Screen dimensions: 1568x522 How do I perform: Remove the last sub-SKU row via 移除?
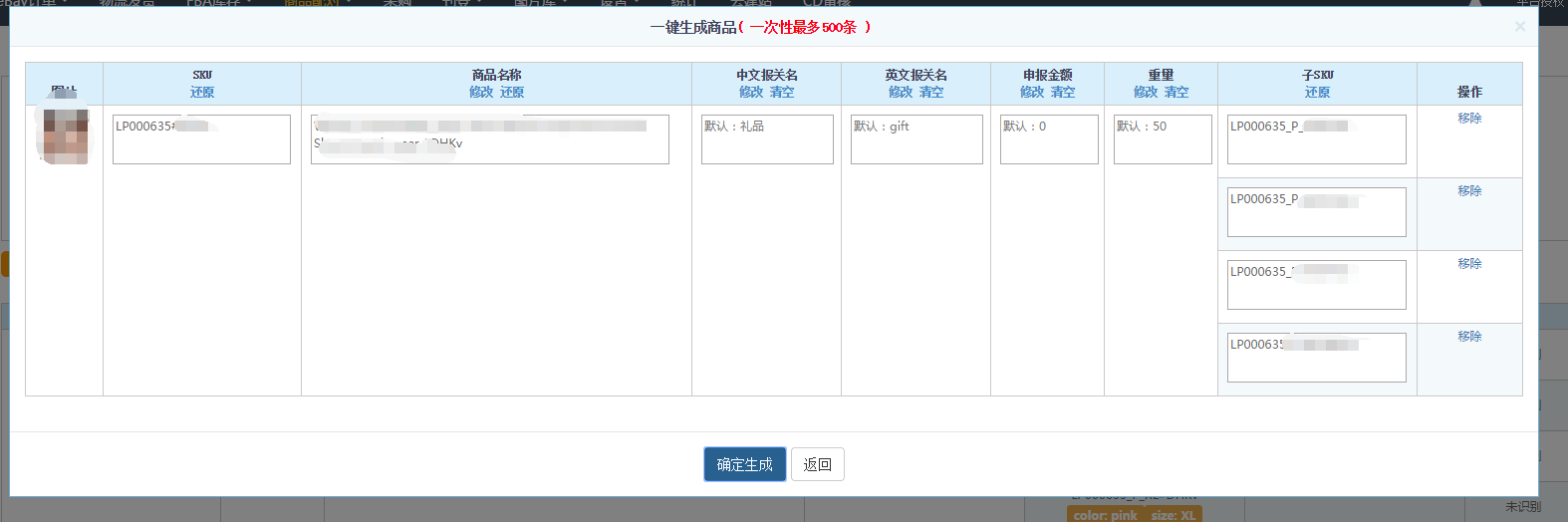click(1469, 337)
